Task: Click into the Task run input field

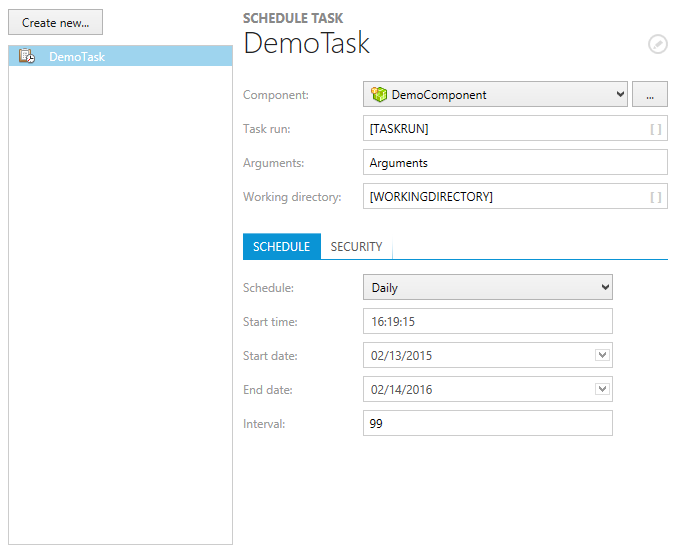Action: [x=505, y=129]
